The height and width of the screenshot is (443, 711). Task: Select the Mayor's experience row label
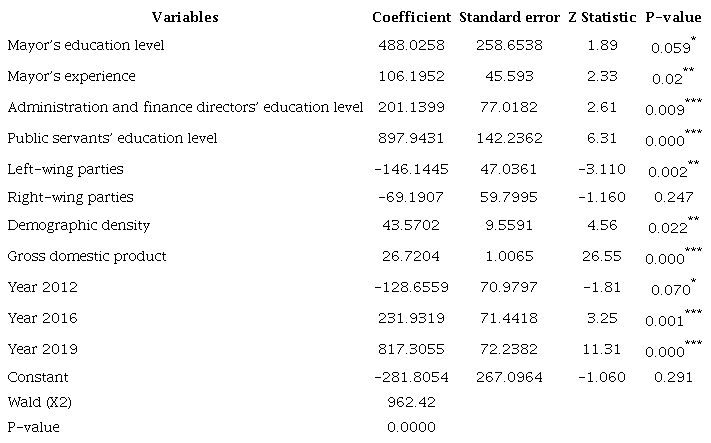70,76
